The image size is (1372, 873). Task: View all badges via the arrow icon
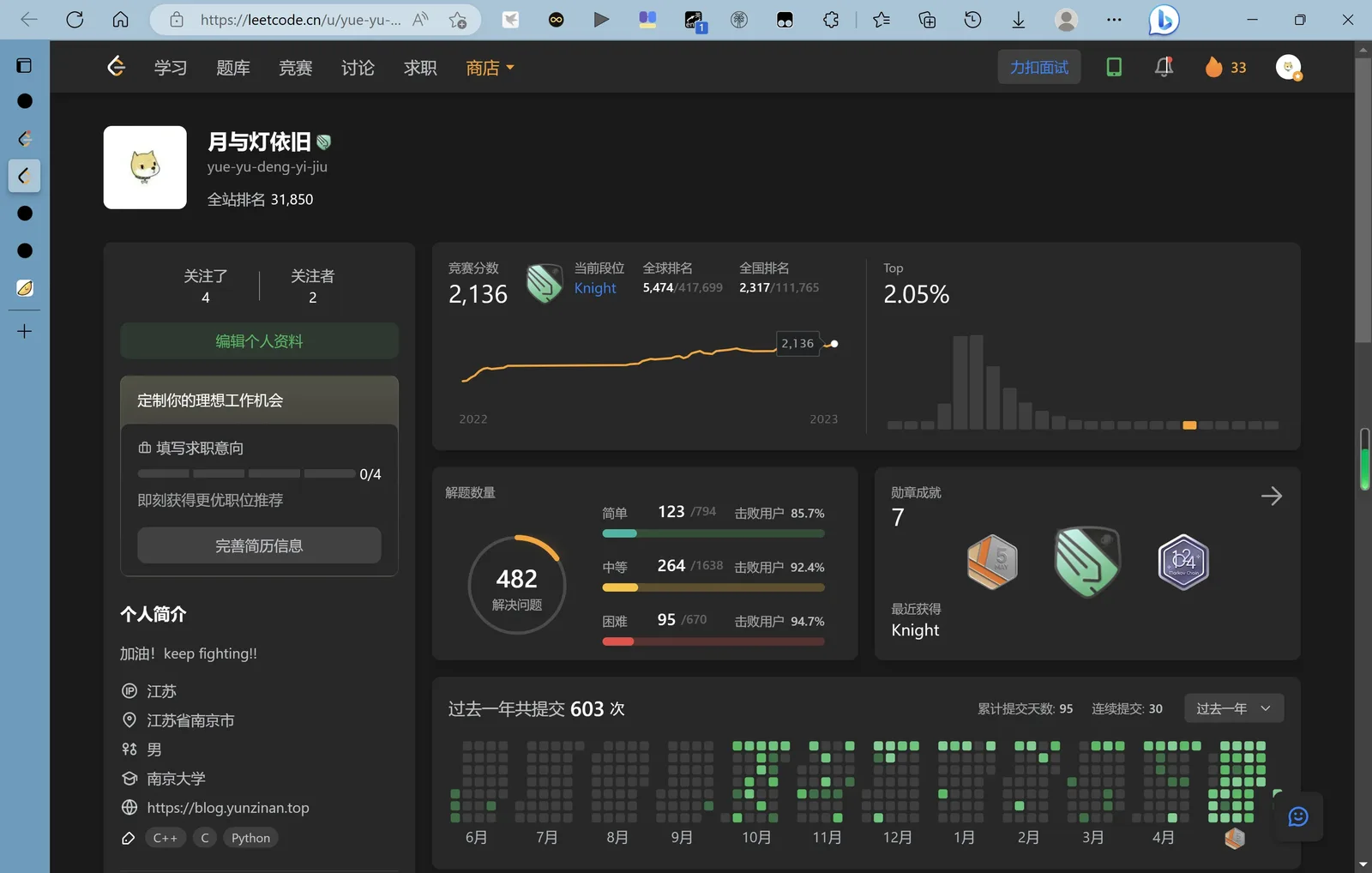pyautogui.click(x=1272, y=496)
